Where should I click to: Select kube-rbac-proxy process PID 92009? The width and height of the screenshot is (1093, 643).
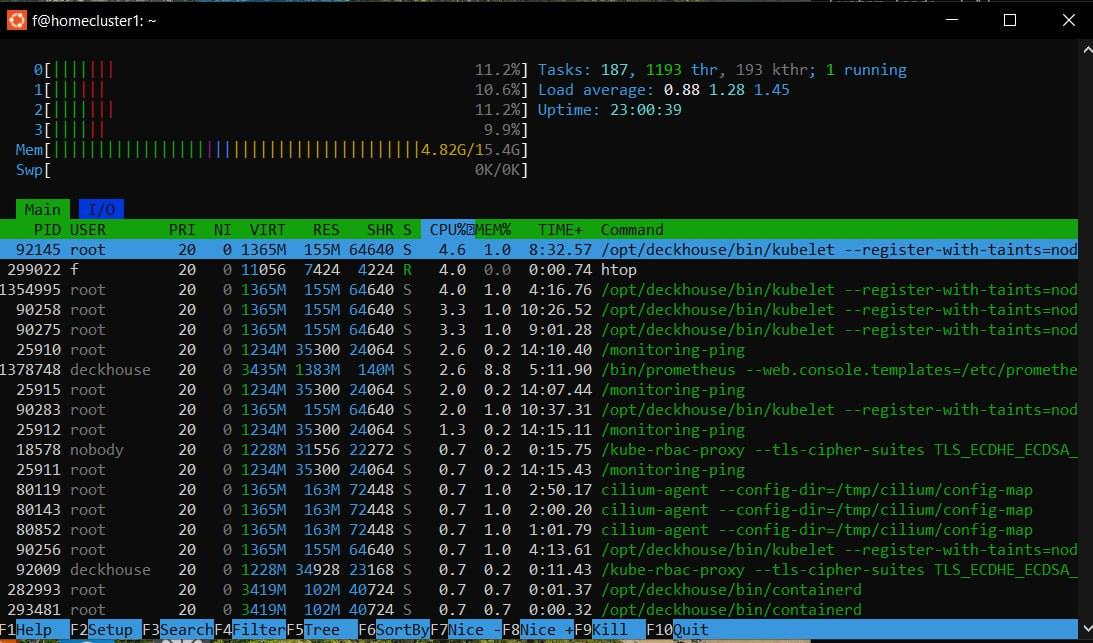pos(539,570)
